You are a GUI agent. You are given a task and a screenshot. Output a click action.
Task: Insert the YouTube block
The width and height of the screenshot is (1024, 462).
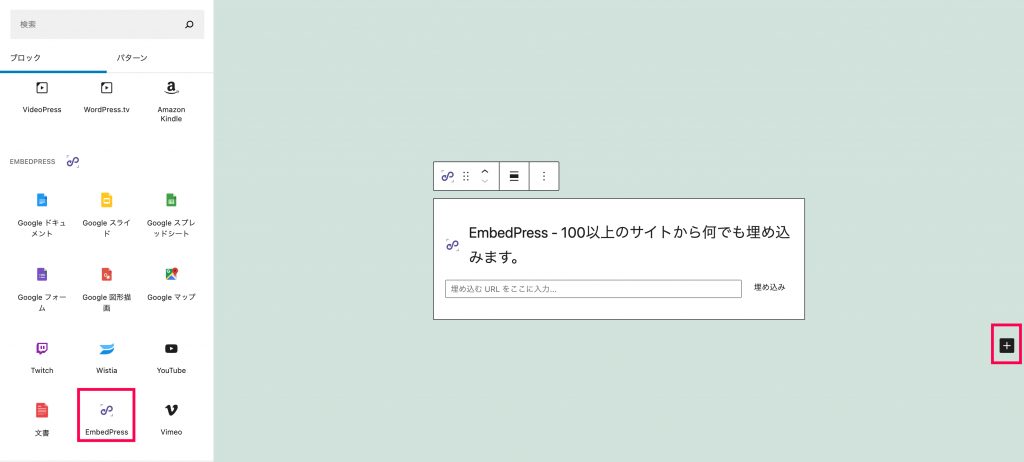click(171, 357)
